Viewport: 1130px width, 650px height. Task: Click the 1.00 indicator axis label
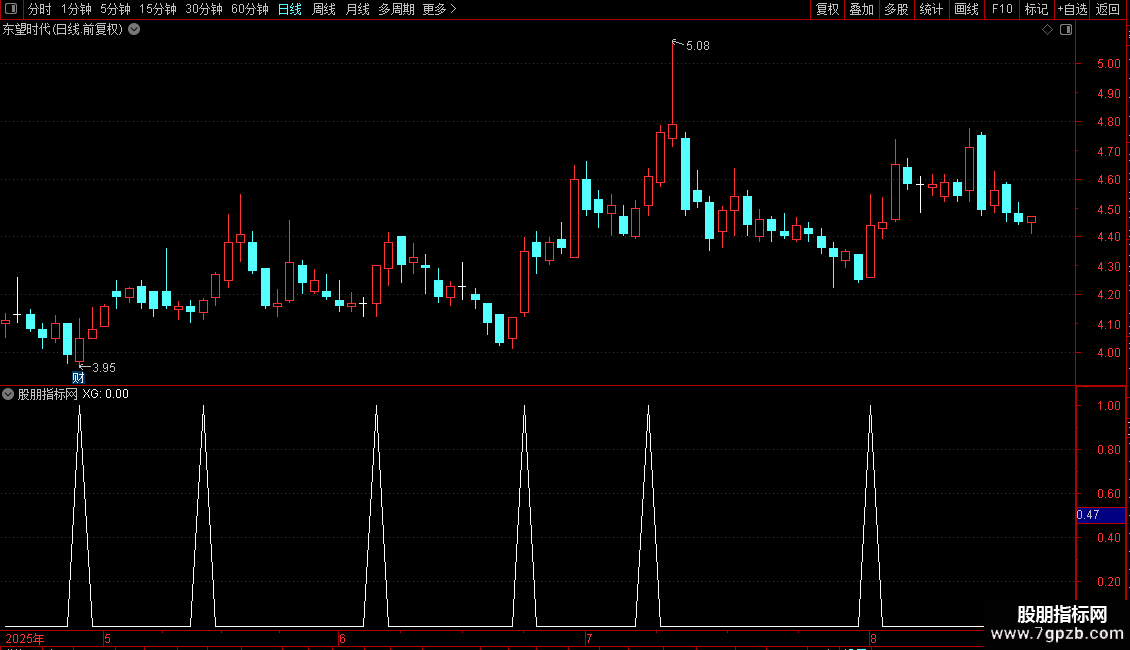click(x=1109, y=406)
